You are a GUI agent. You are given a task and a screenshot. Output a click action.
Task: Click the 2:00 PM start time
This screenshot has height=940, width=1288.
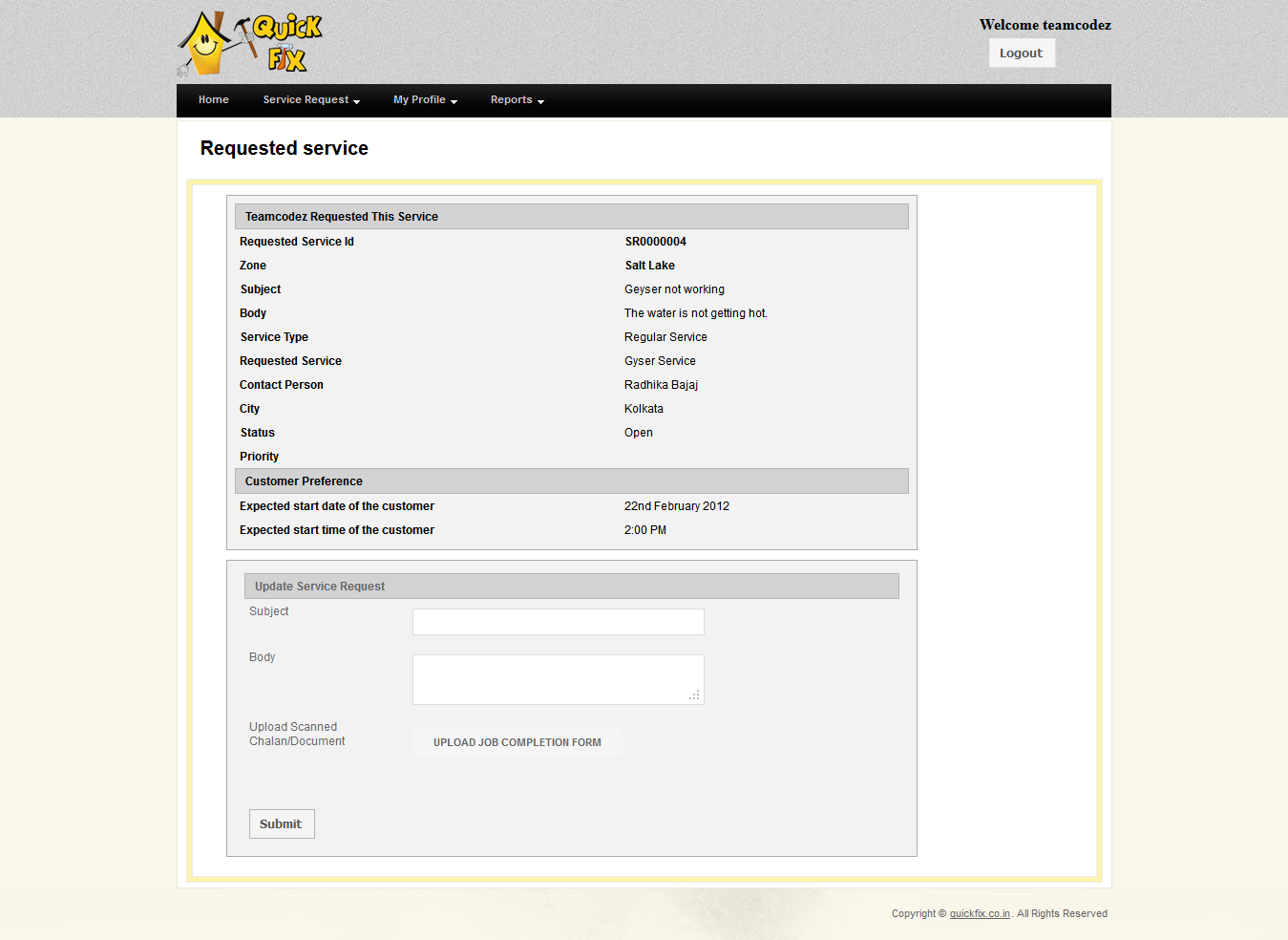tap(645, 530)
